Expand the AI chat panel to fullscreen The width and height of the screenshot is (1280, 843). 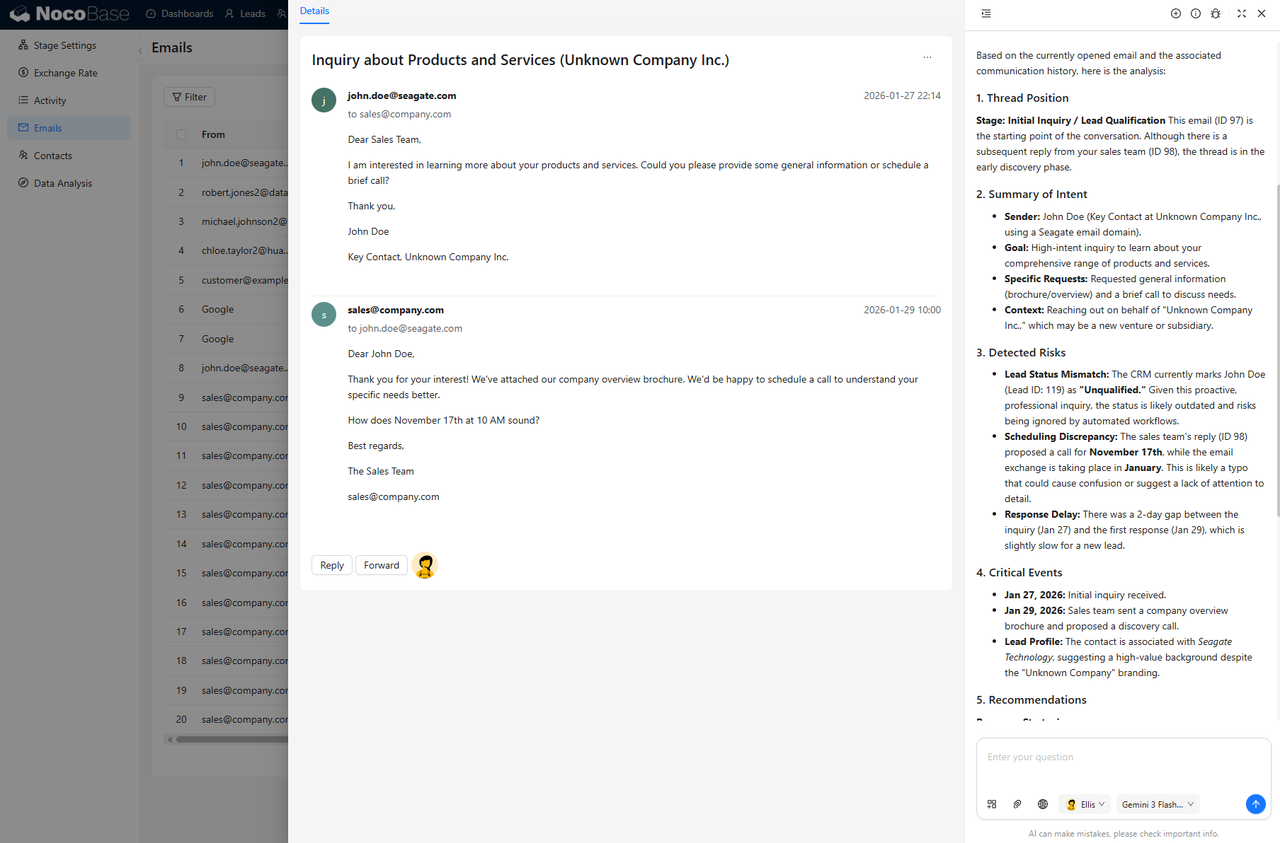(1241, 14)
